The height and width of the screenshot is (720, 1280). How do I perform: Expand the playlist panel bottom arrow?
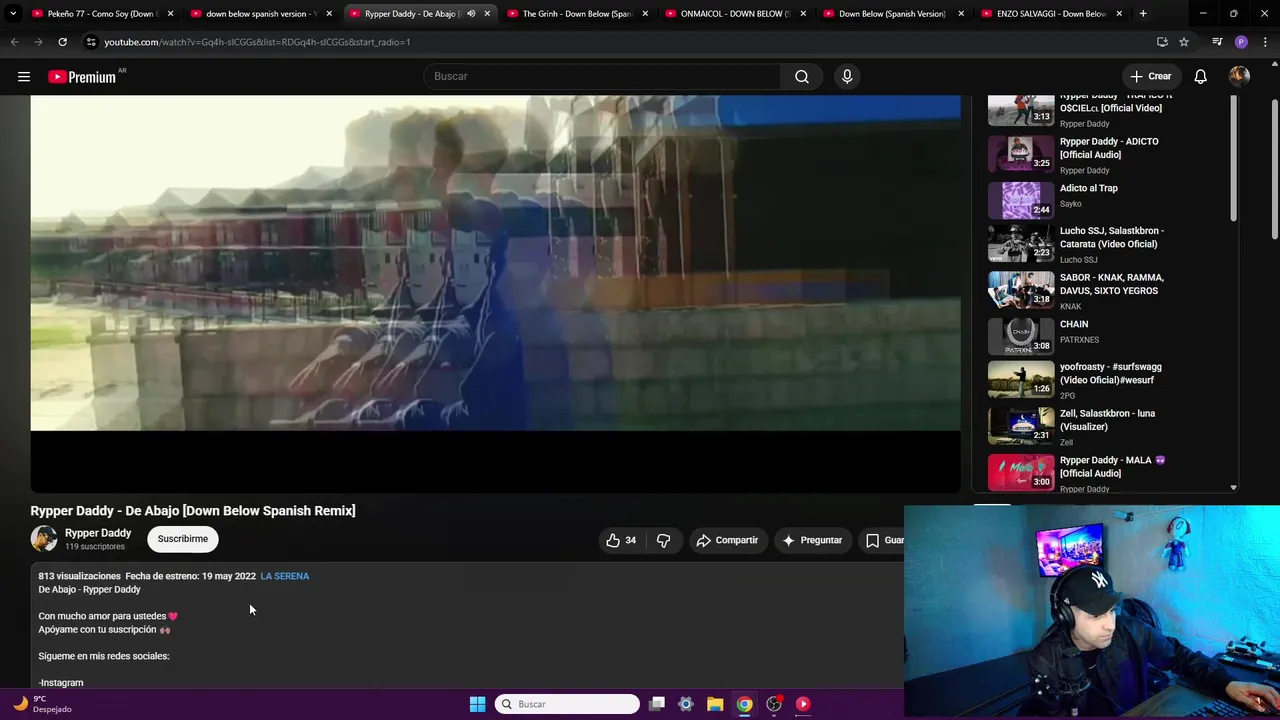point(1233,488)
